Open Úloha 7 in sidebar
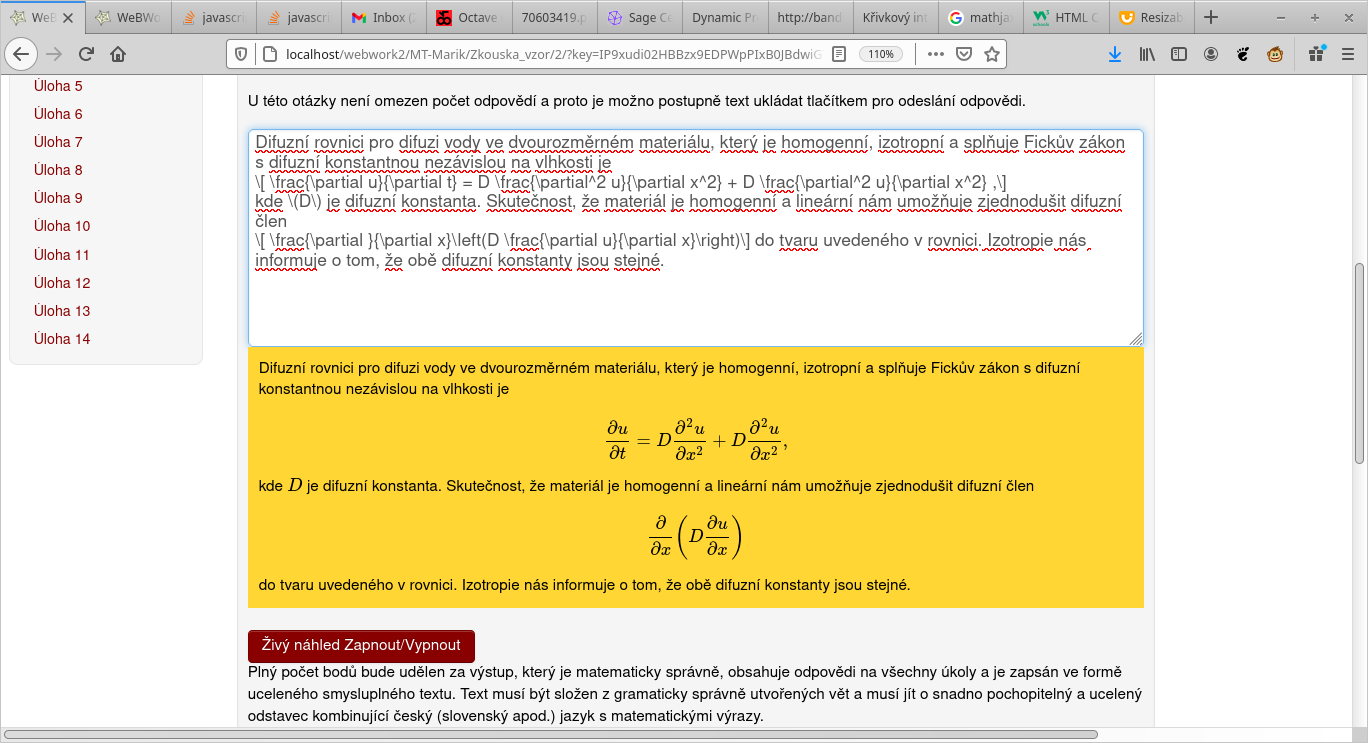 click(58, 142)
